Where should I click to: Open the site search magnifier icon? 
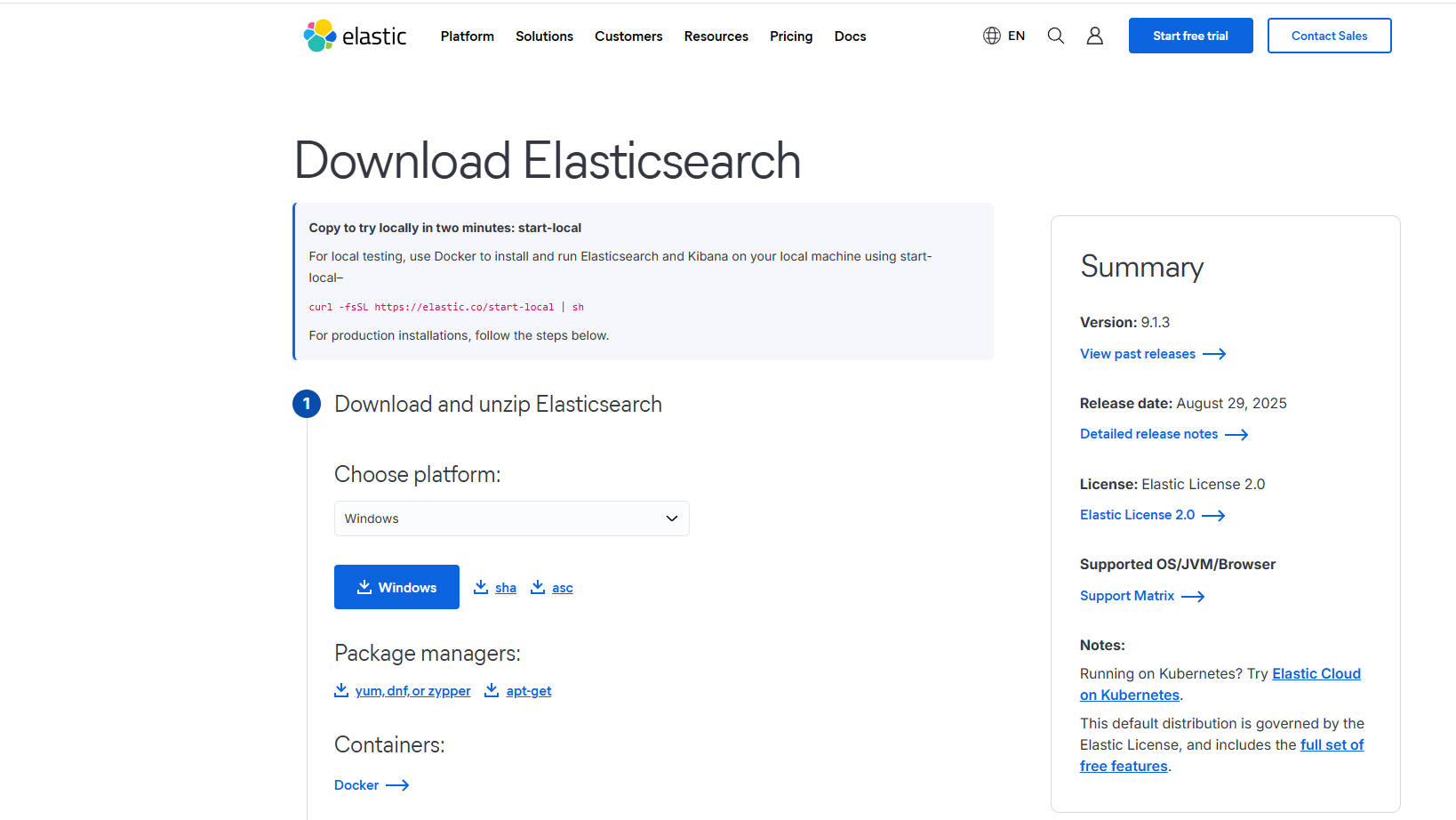(1055, 36)
